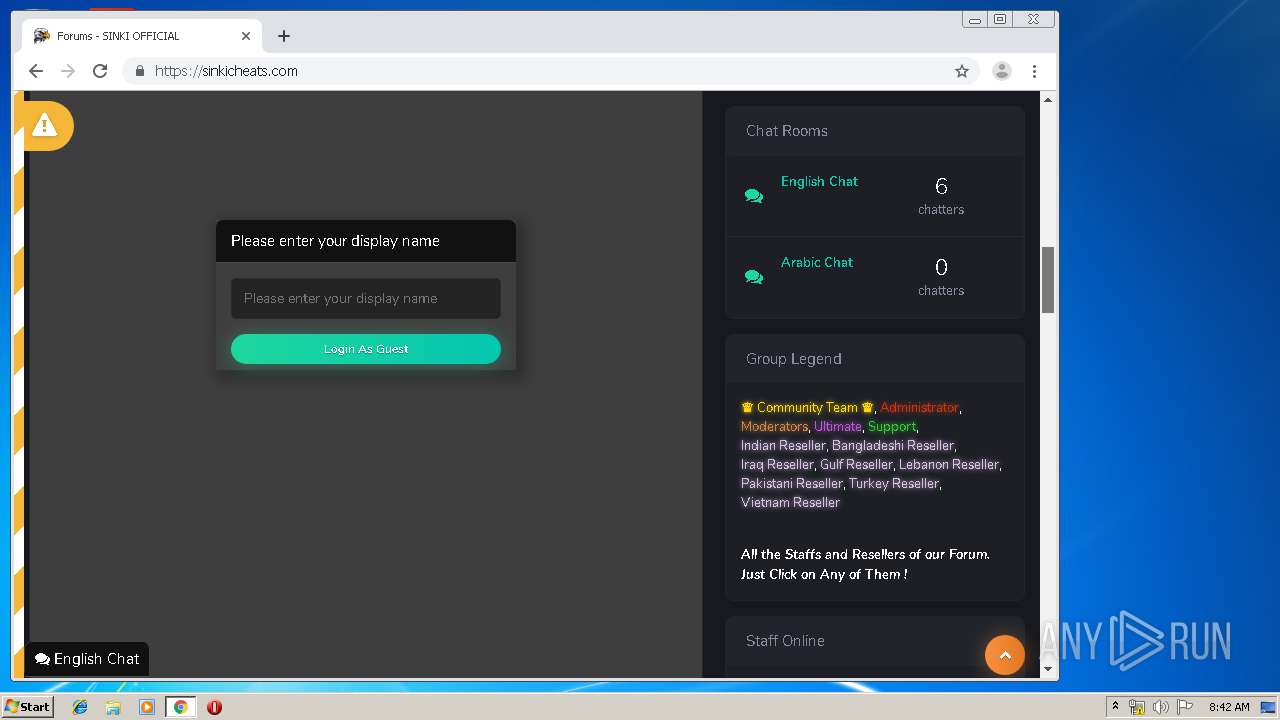Open Windows Explorer folder from taskbar
The image size is (1280, 720).
[x=113, y=707]
